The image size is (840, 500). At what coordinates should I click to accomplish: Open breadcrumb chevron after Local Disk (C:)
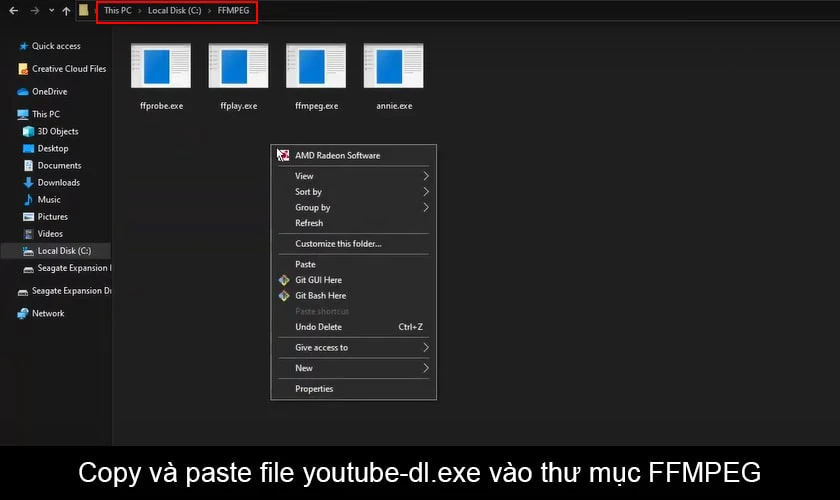pyautogui.click(x=209, y=11)
